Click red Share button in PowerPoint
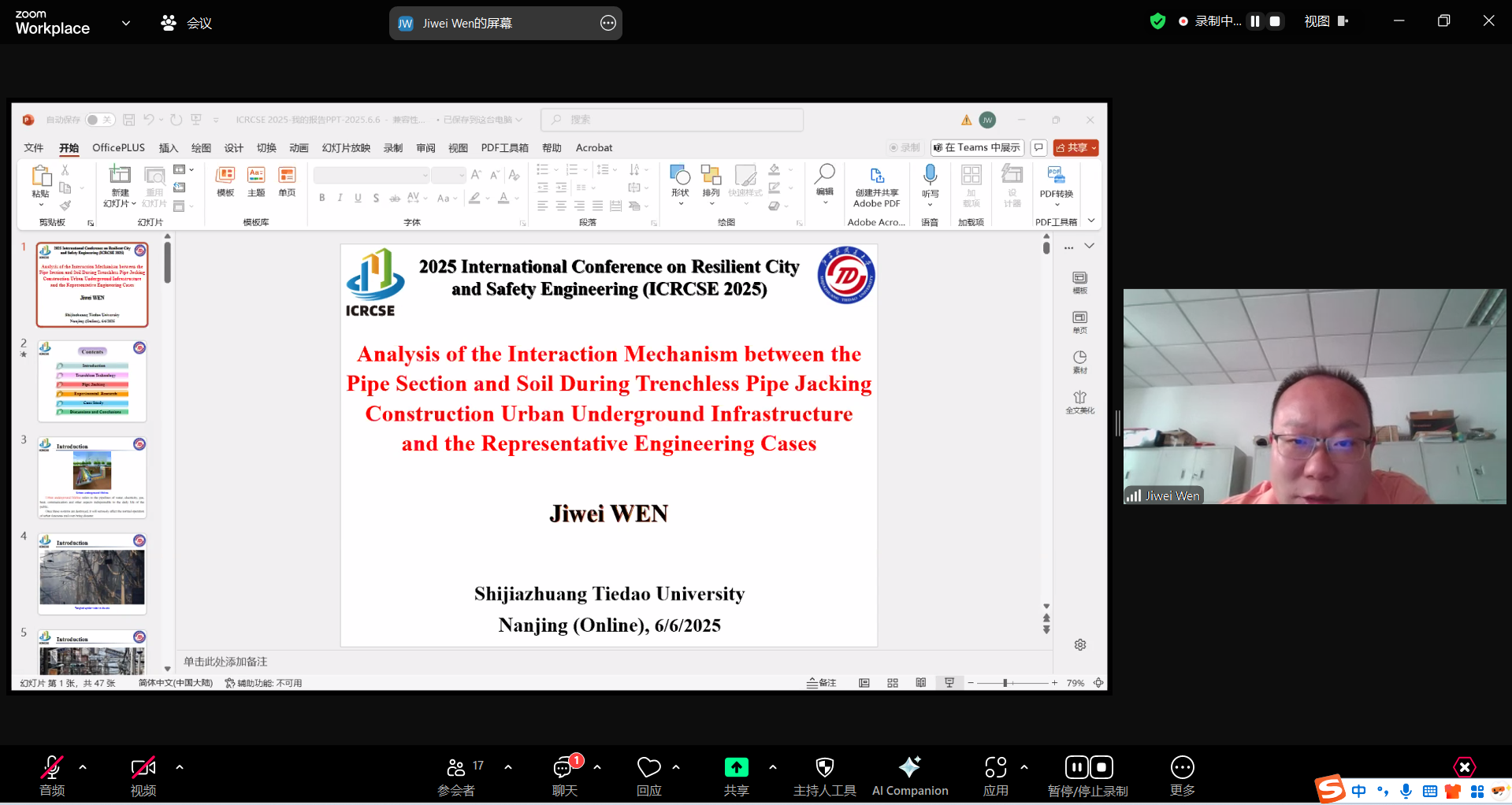This screenshot has height=805, width=1512. click(1075, 147)
